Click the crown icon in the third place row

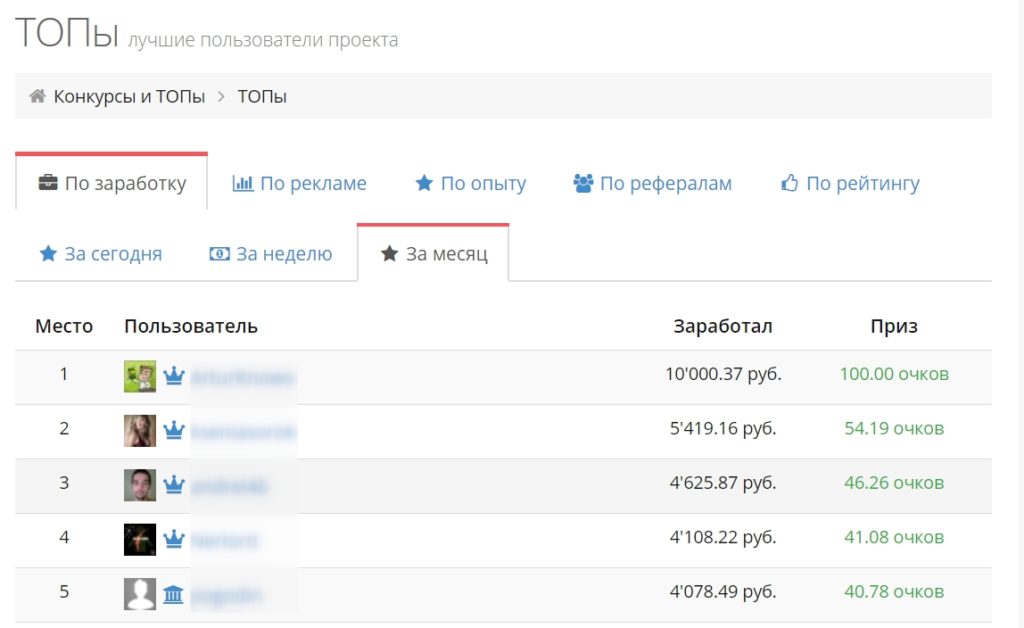pos(174,484)
